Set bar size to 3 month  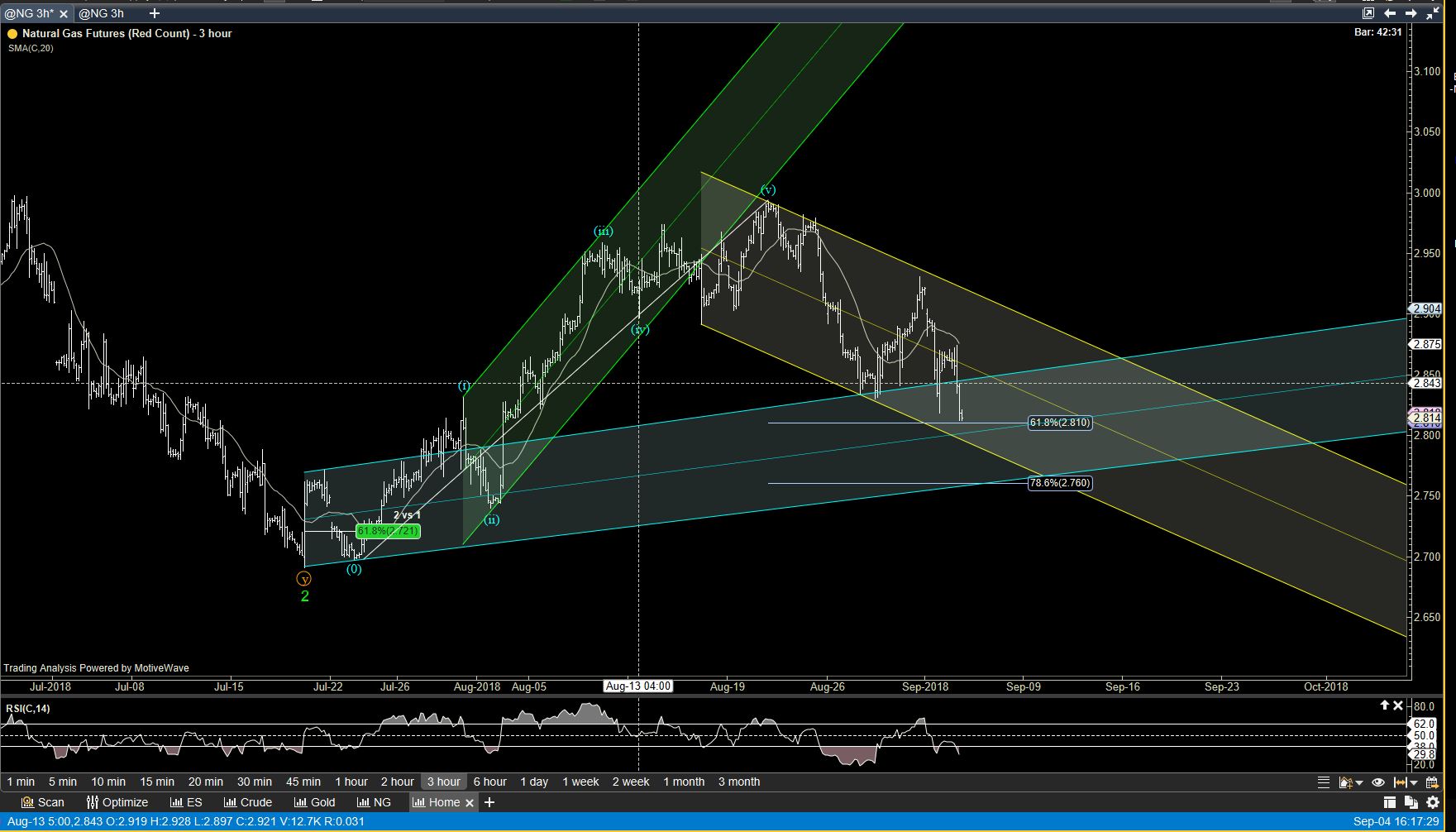pos(739,782)
